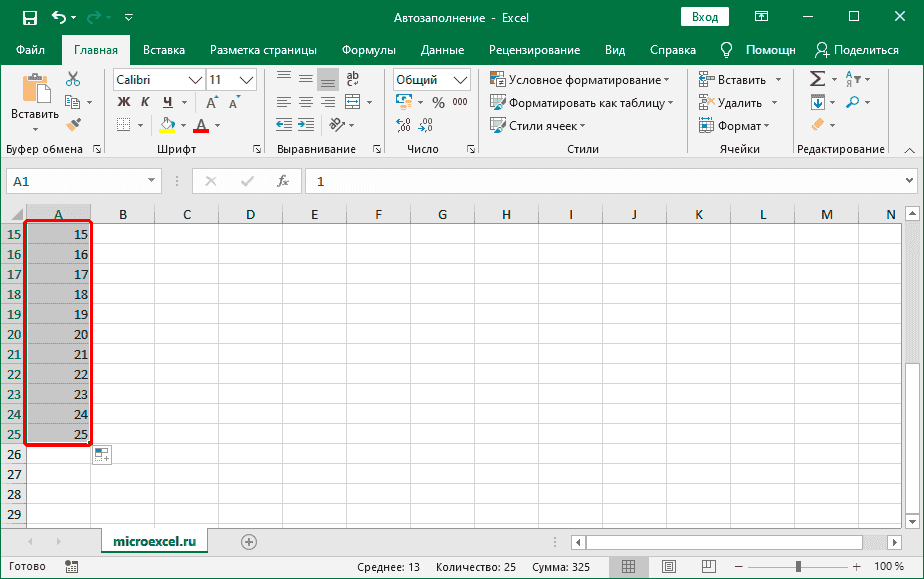
Task: Click the Format Painter brush icon
Action: 73,124
